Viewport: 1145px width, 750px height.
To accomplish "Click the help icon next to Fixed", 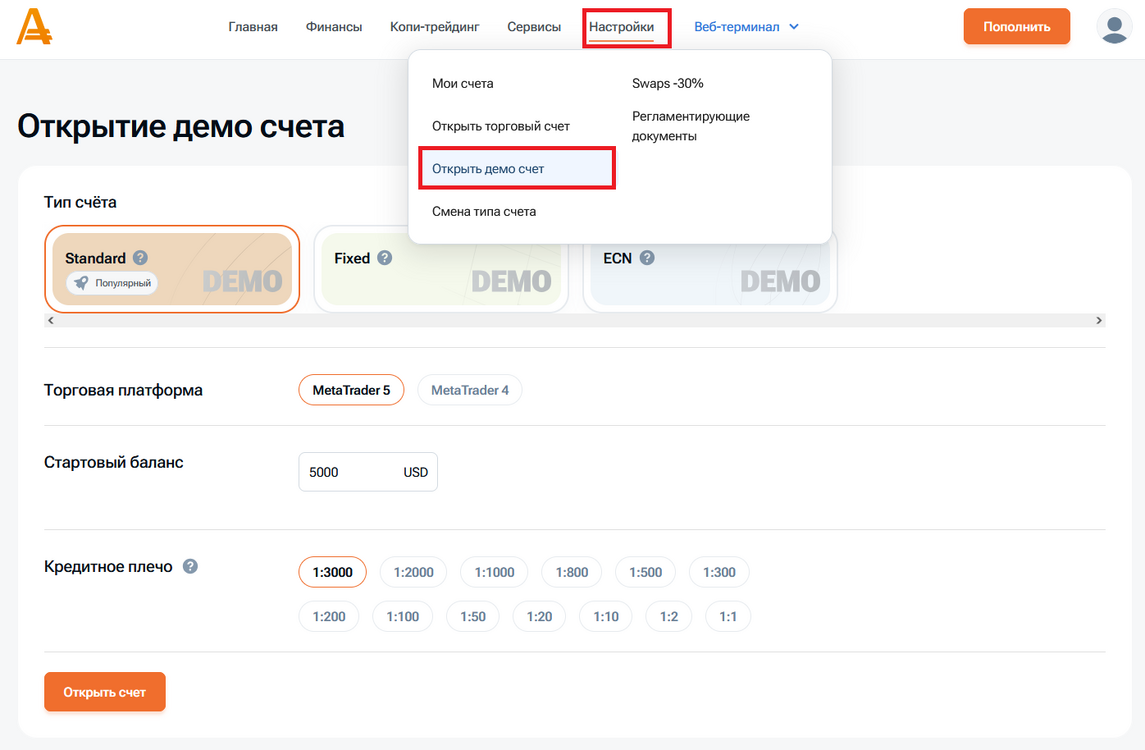I will tap(385, 258).
